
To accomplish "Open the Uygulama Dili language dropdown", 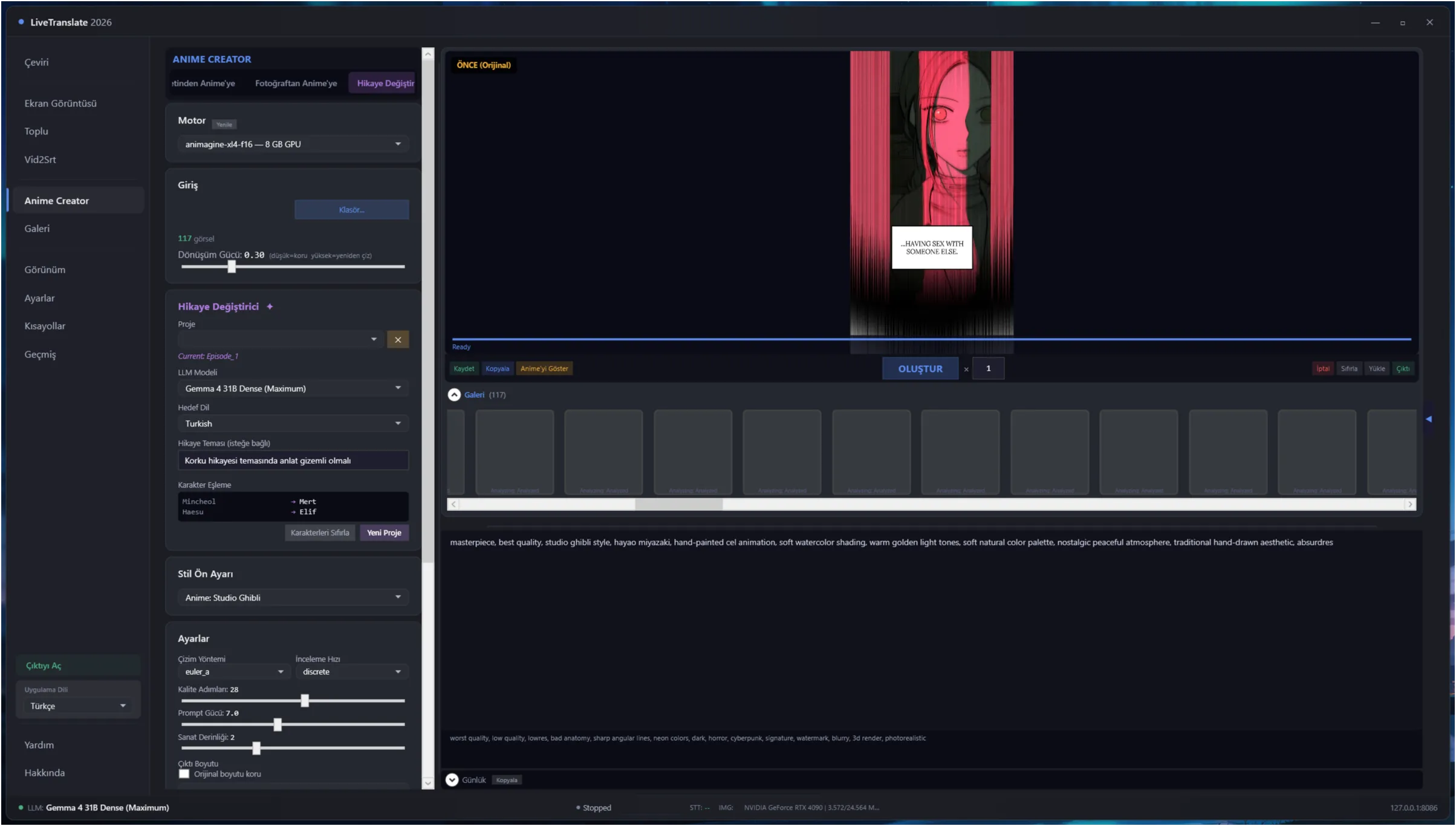I will point(78,706).
